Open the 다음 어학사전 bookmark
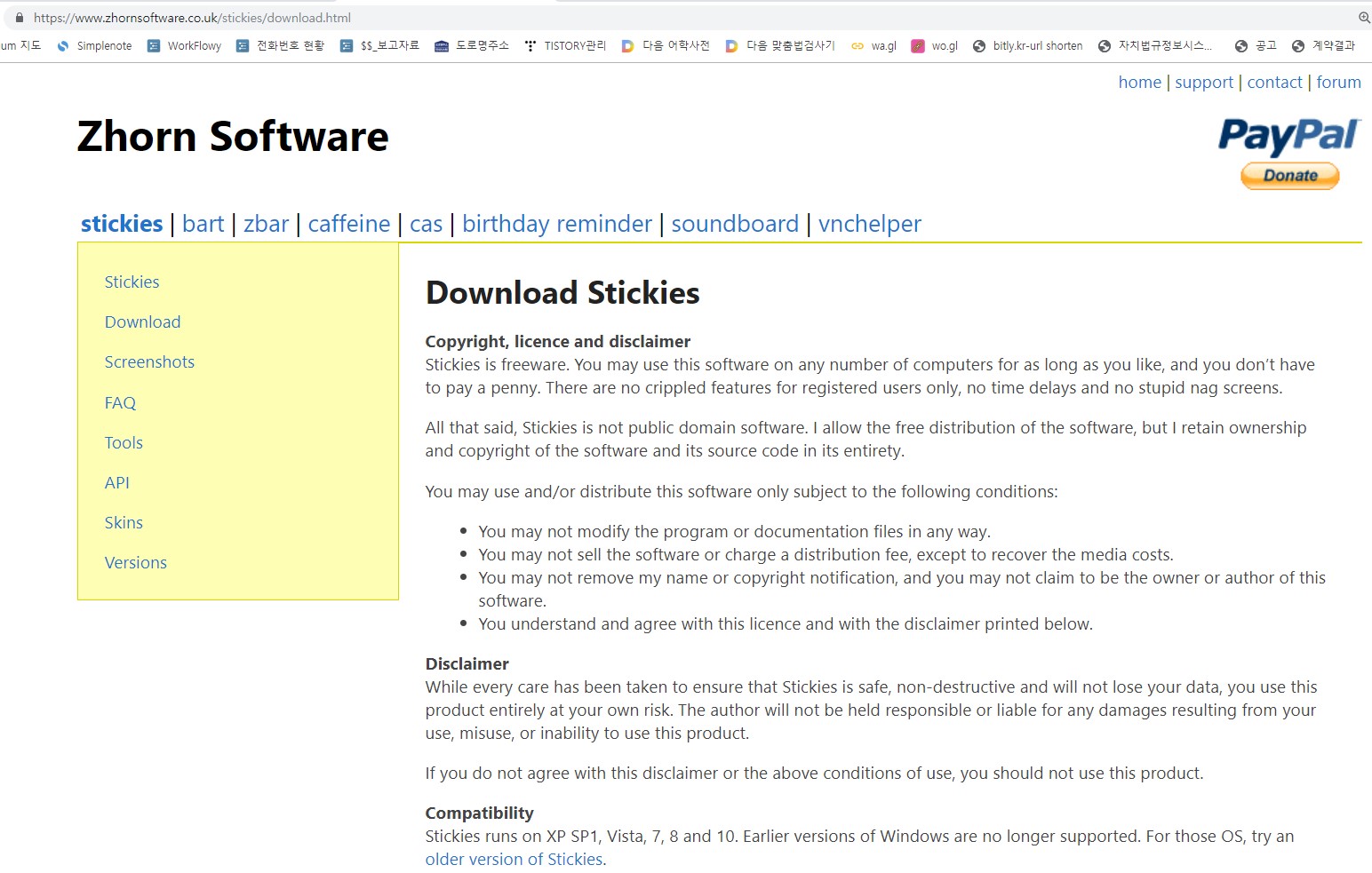The height and width of the screenshot is (873, 1372). pos(666,46)
